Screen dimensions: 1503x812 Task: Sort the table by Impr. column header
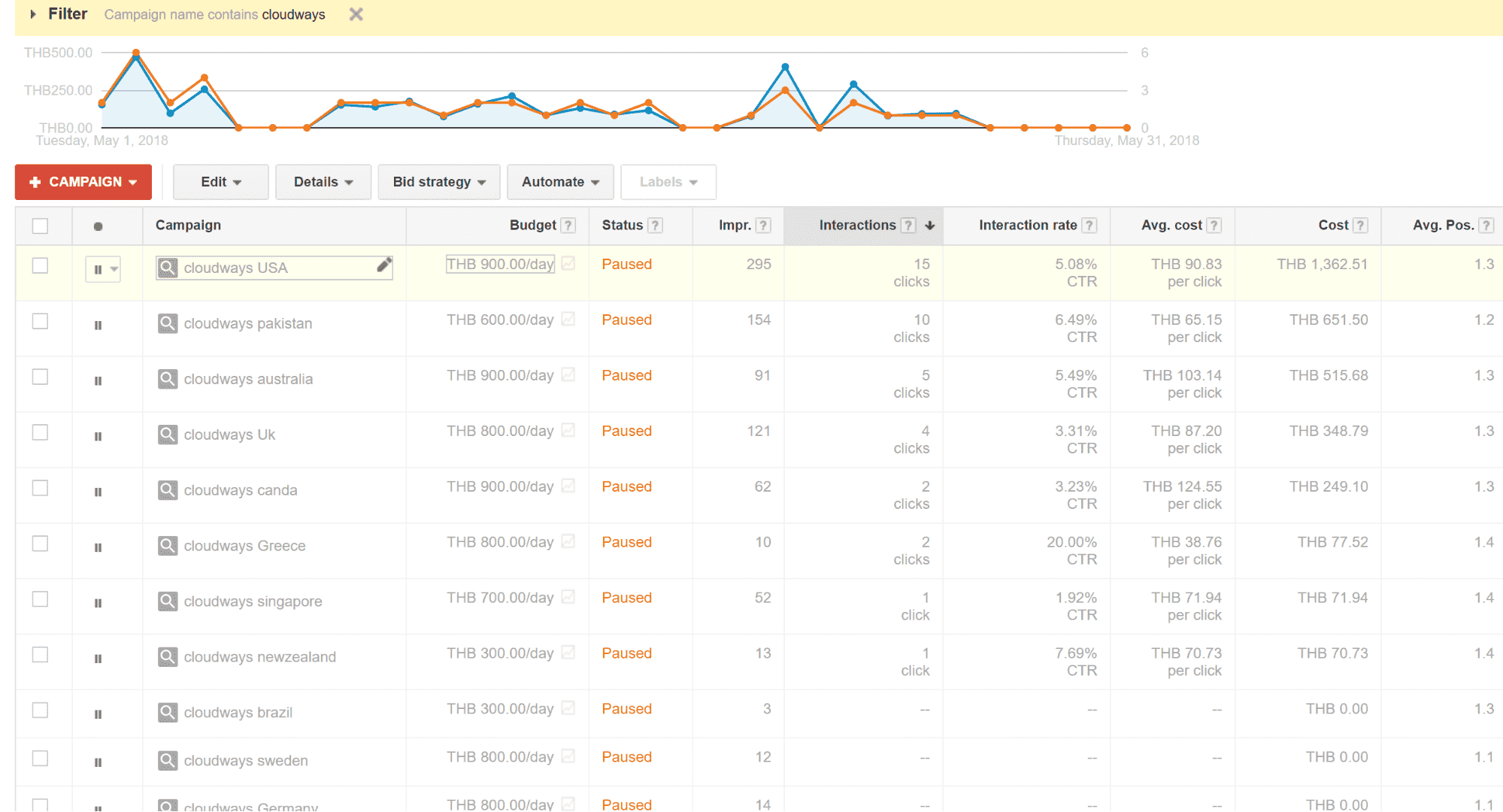click(x=735, y=226)
